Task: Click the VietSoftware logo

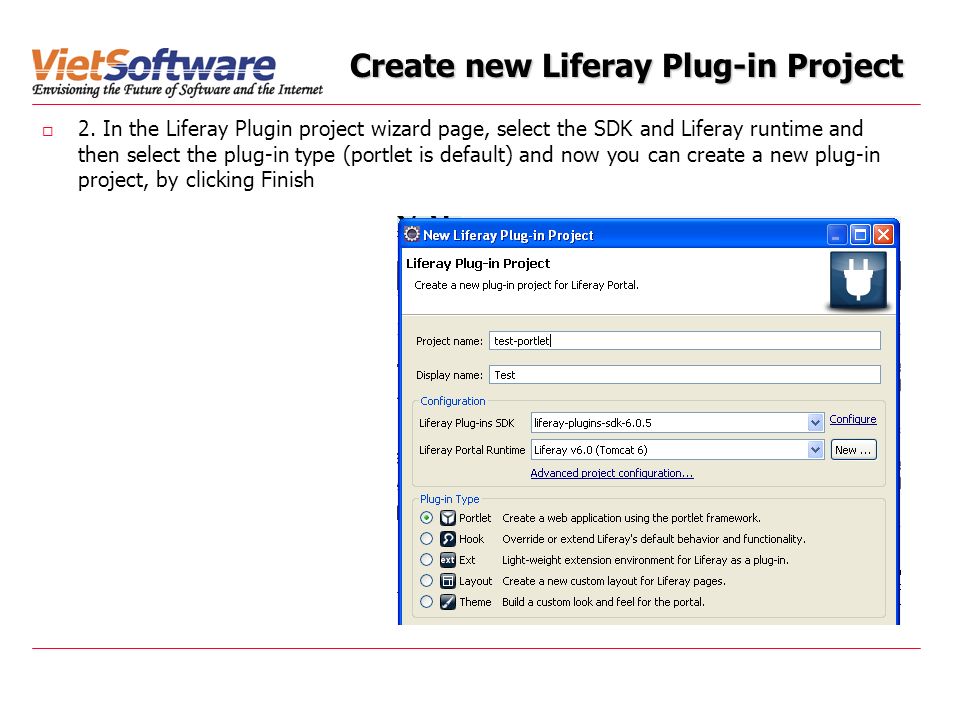Action: (178, 72)
